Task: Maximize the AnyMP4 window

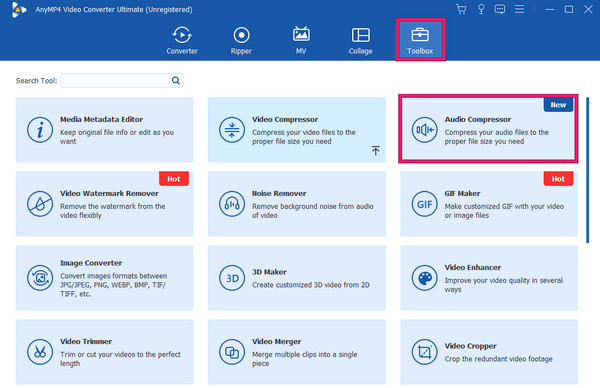Action: click(569, 9)
